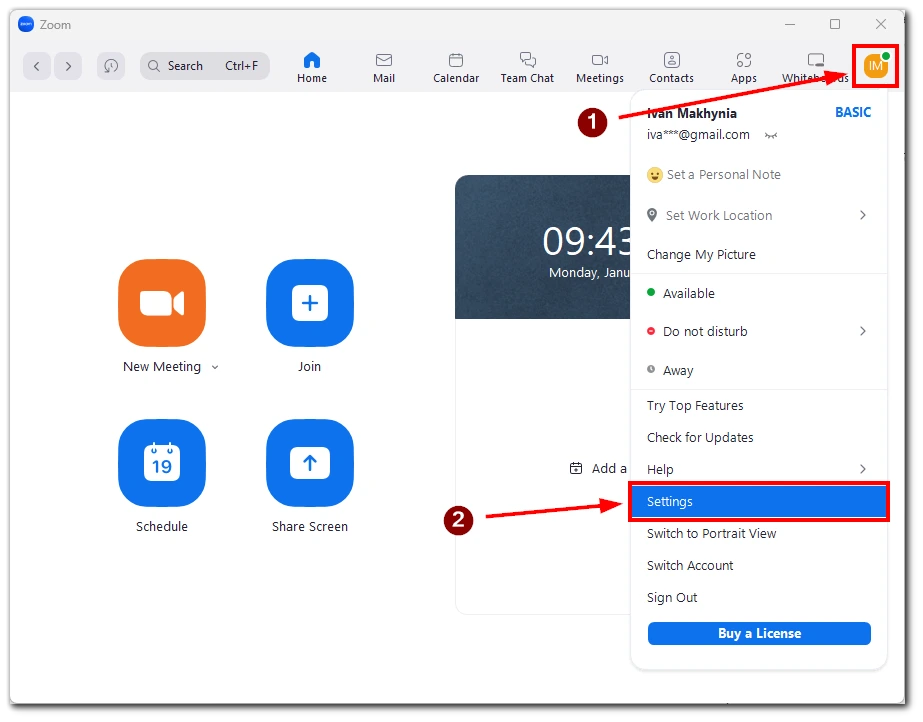Click the Search field
Image resolution: width=923 pixels, height=722 pixels.
click(205, 66)
